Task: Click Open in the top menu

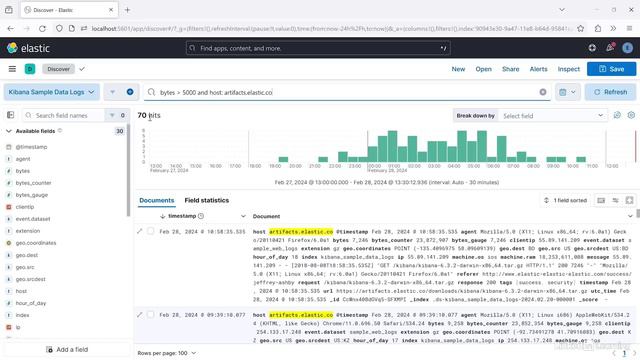Action: click(483, 69)
